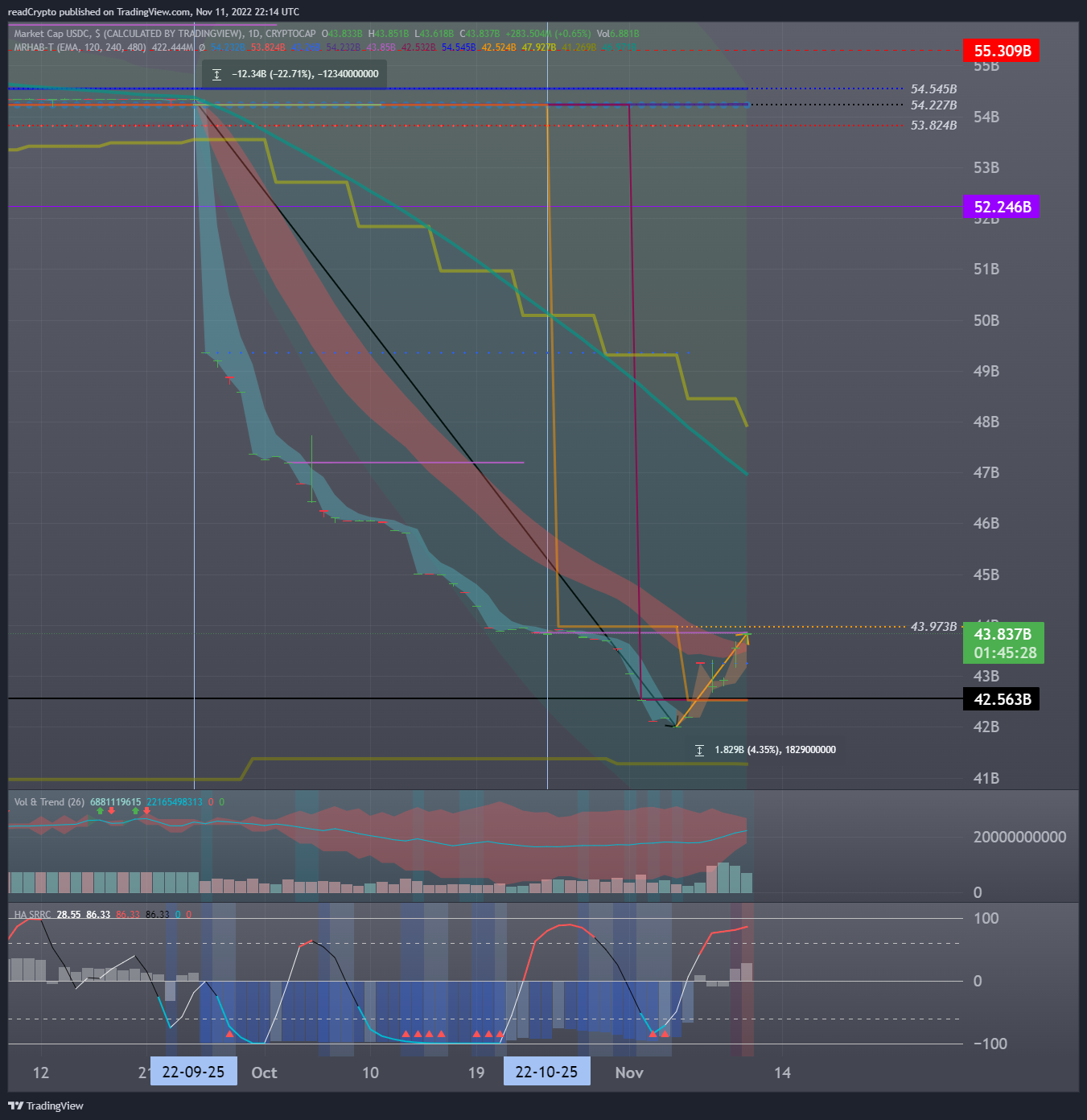Click the readCrypto published header text
Screen dimensions: 1087x1120
[153, 12]
